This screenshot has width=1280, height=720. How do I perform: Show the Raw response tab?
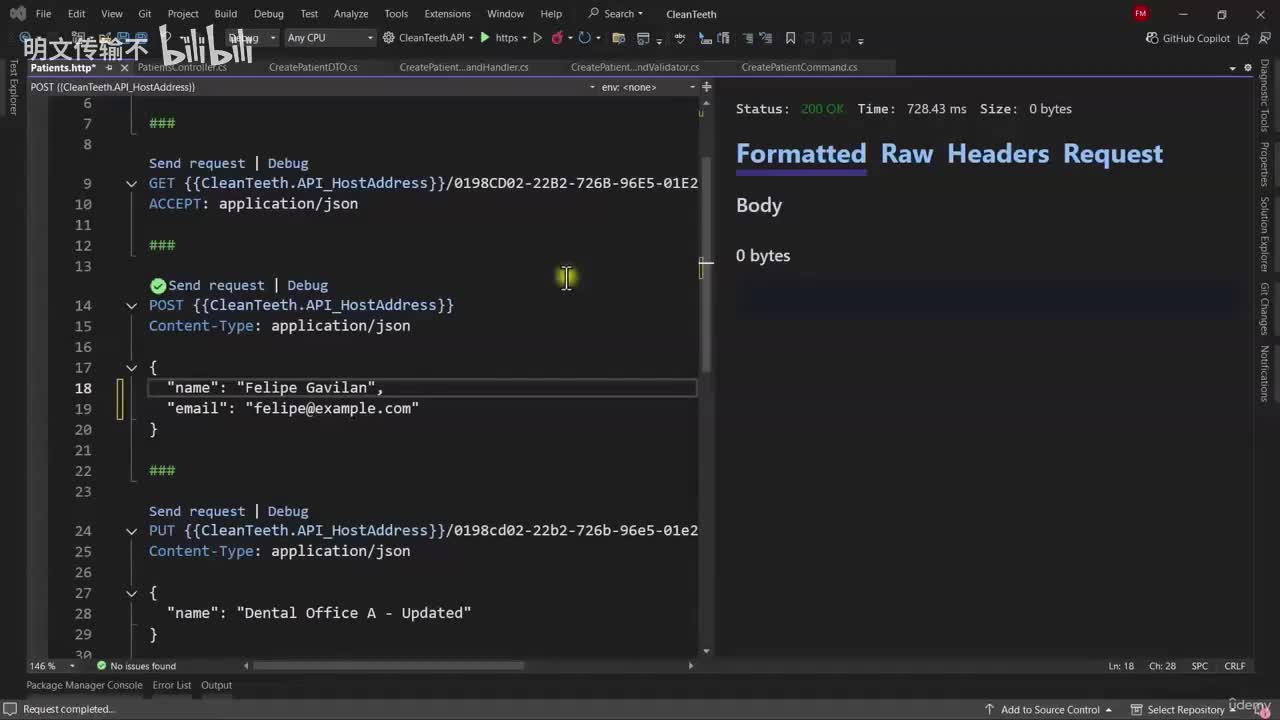pyautogui.click(x=907, y=154)
